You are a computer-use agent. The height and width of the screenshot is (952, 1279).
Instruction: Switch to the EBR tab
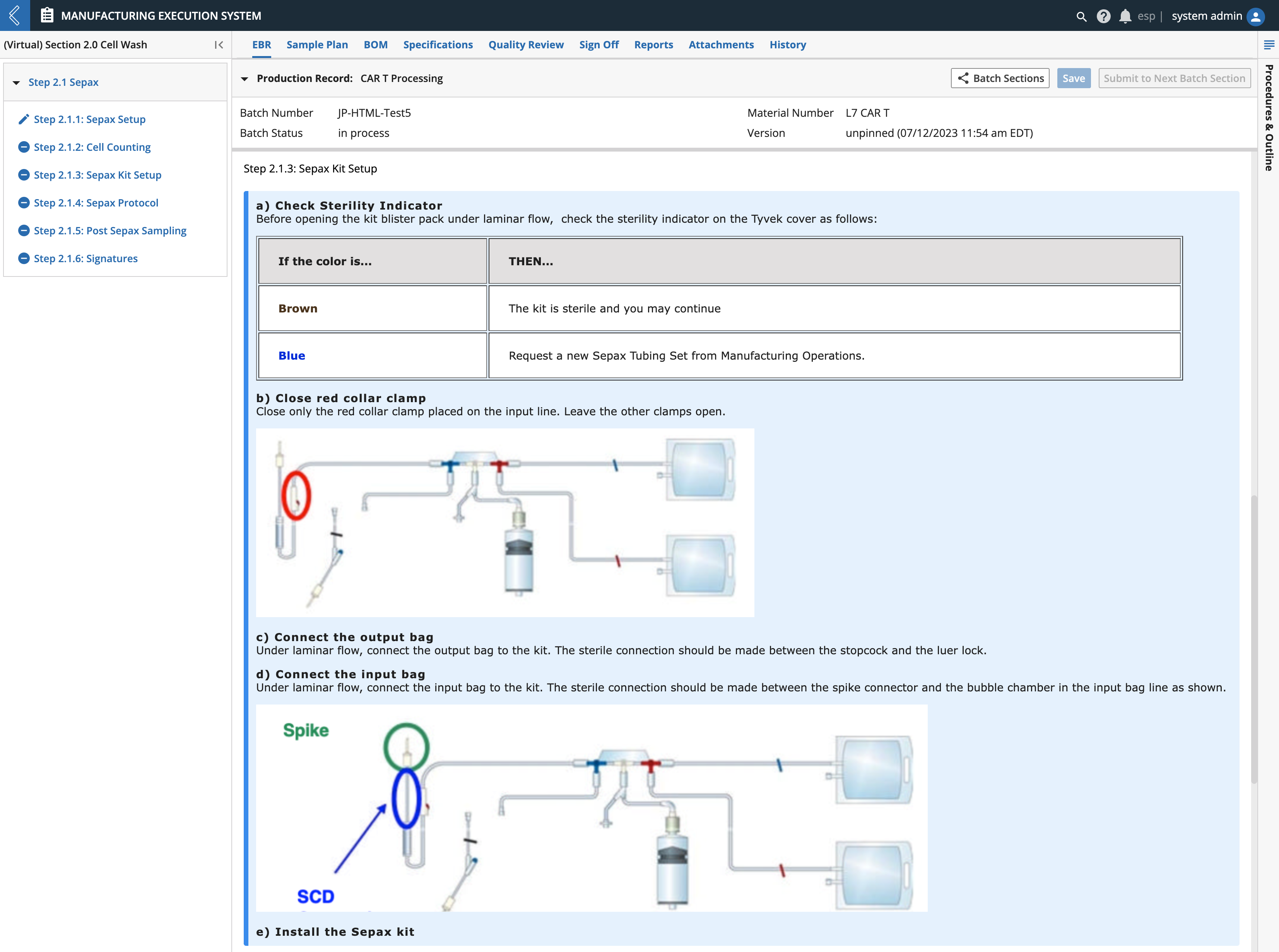click(x=261, y=44)
